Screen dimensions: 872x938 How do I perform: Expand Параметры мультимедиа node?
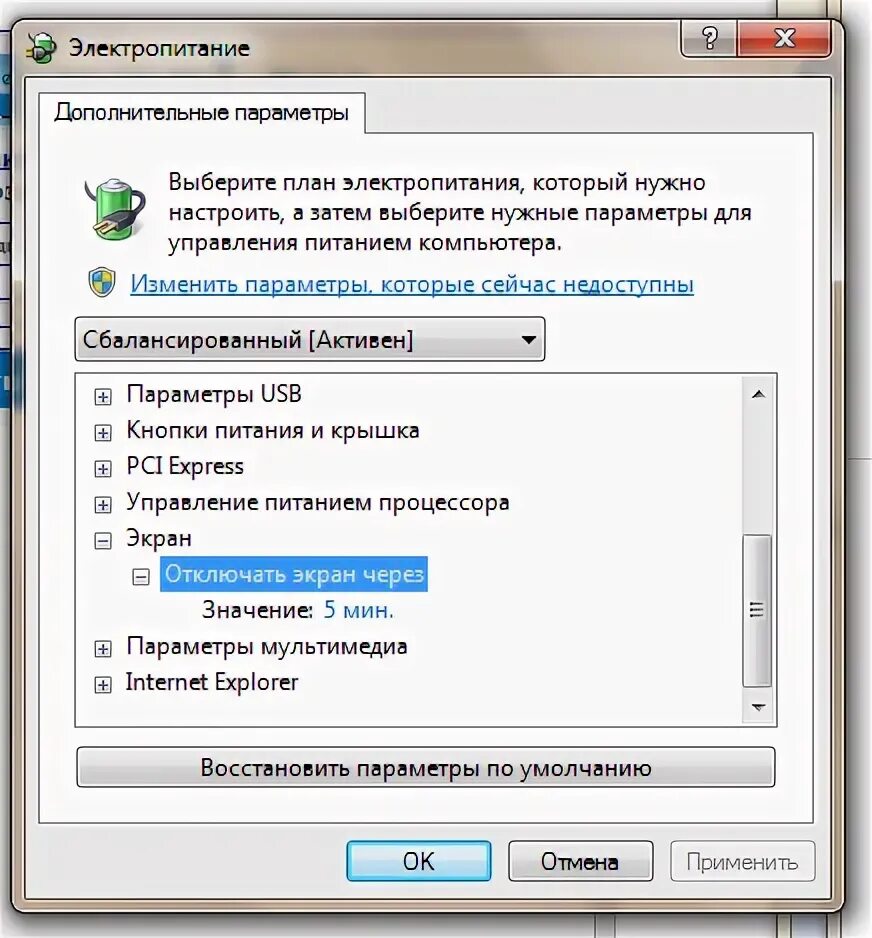click(x=103, y=648)
